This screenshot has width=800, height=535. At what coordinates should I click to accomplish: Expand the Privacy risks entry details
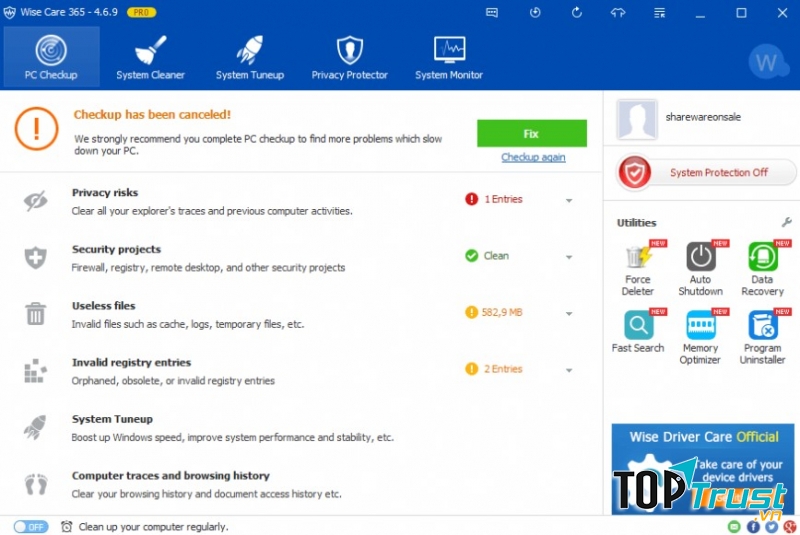(569, 200)
